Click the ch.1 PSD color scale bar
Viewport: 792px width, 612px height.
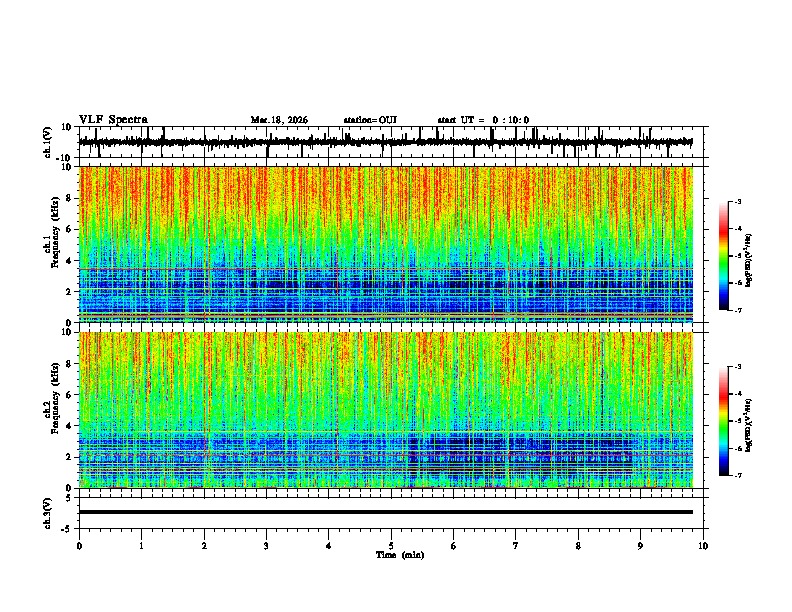point(724,256)
